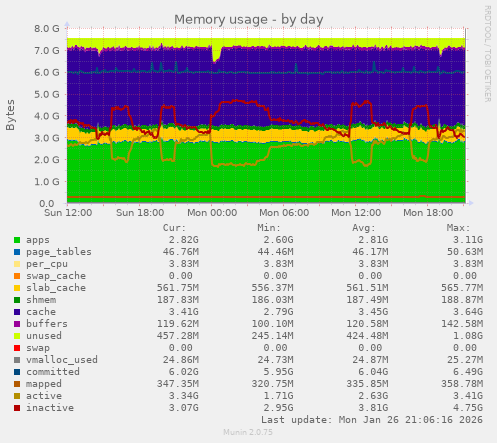This screenshot has width=497, height=443.
Task: Click the page_tables blue legend swatch
Action: click(17, 252)
